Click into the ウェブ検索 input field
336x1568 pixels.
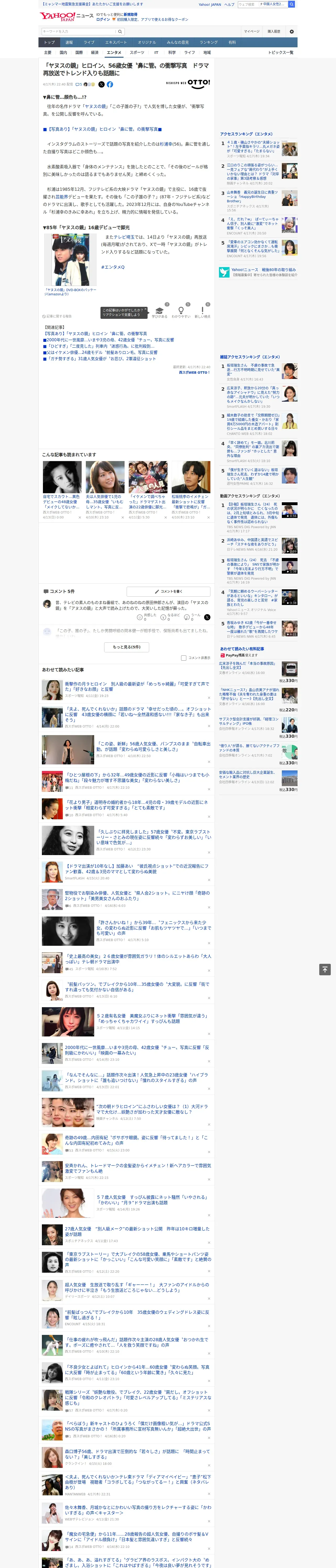pyautogui.click(x=248, y=4)
